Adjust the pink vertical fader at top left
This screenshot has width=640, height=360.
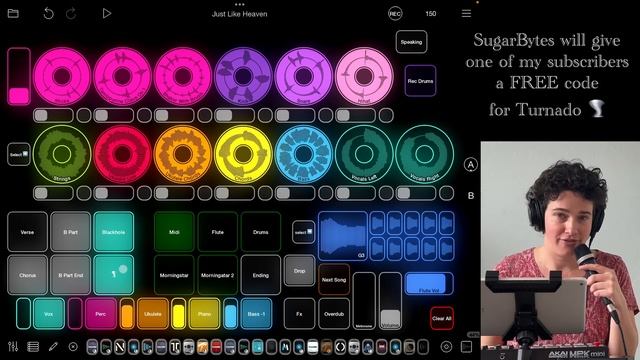19,76
